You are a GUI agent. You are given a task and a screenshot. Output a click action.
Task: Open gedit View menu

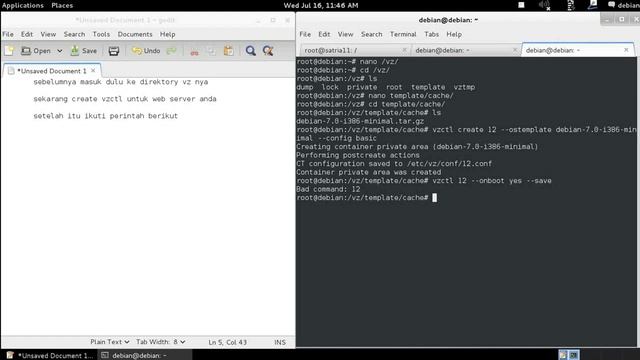[x=48, y=34]
